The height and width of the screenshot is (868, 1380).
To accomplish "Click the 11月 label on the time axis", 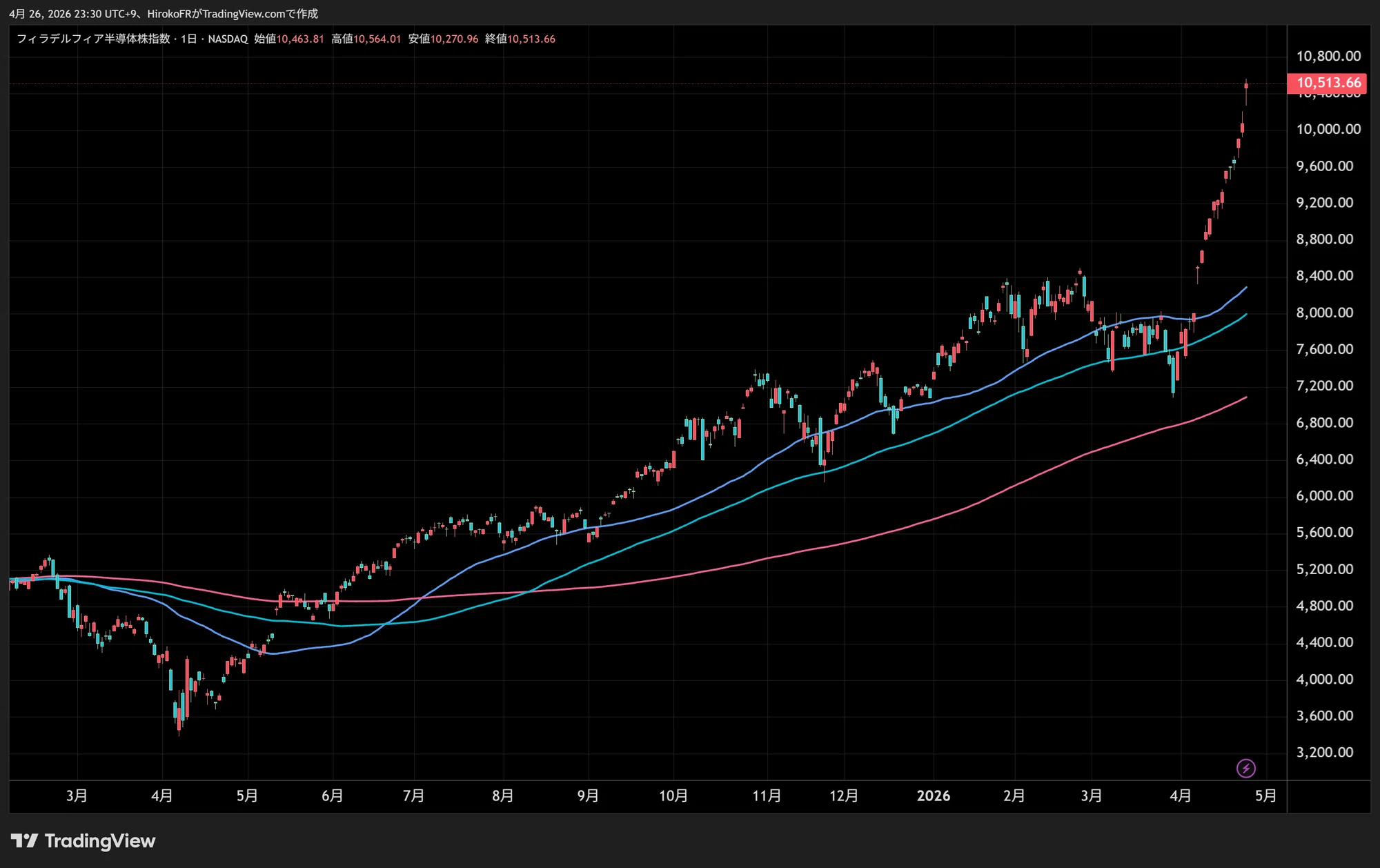I will click(x=767, y=796).
